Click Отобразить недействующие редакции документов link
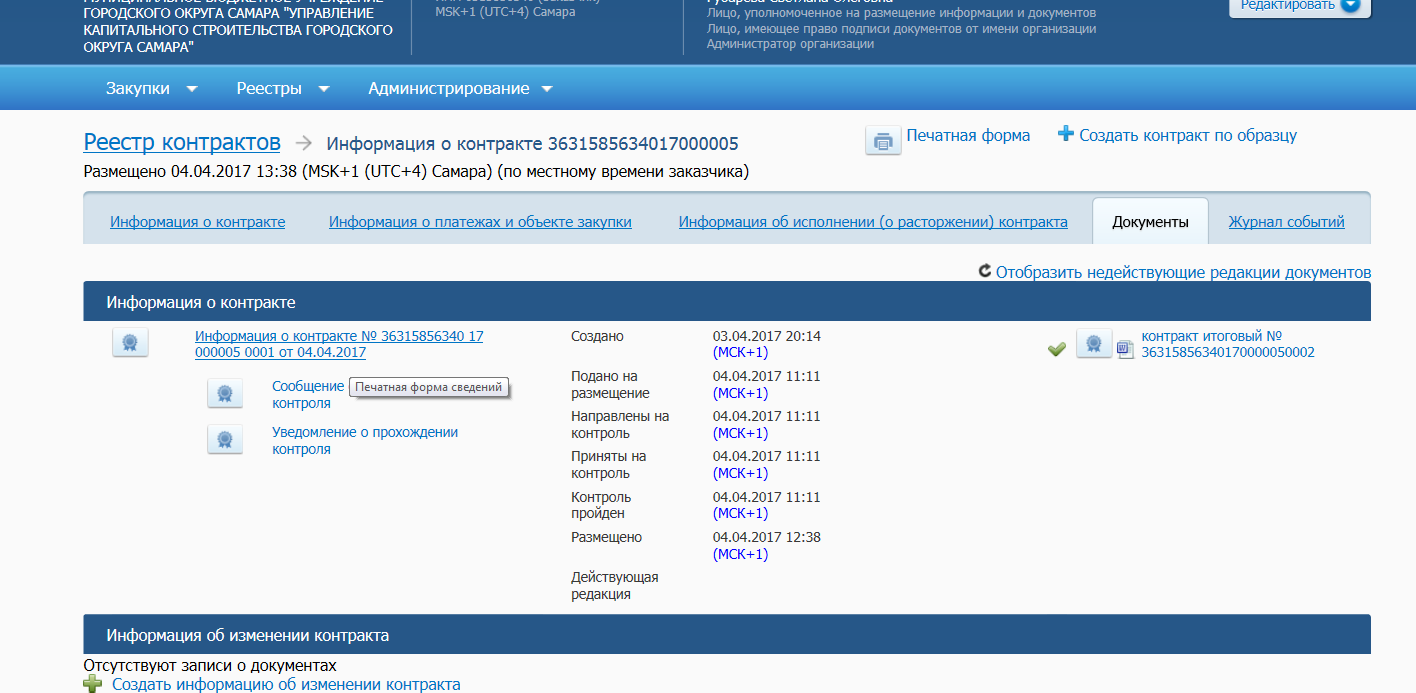The width and height of the screenshot is (1416, 693). pyautogui.click(x=1183, y=272)
